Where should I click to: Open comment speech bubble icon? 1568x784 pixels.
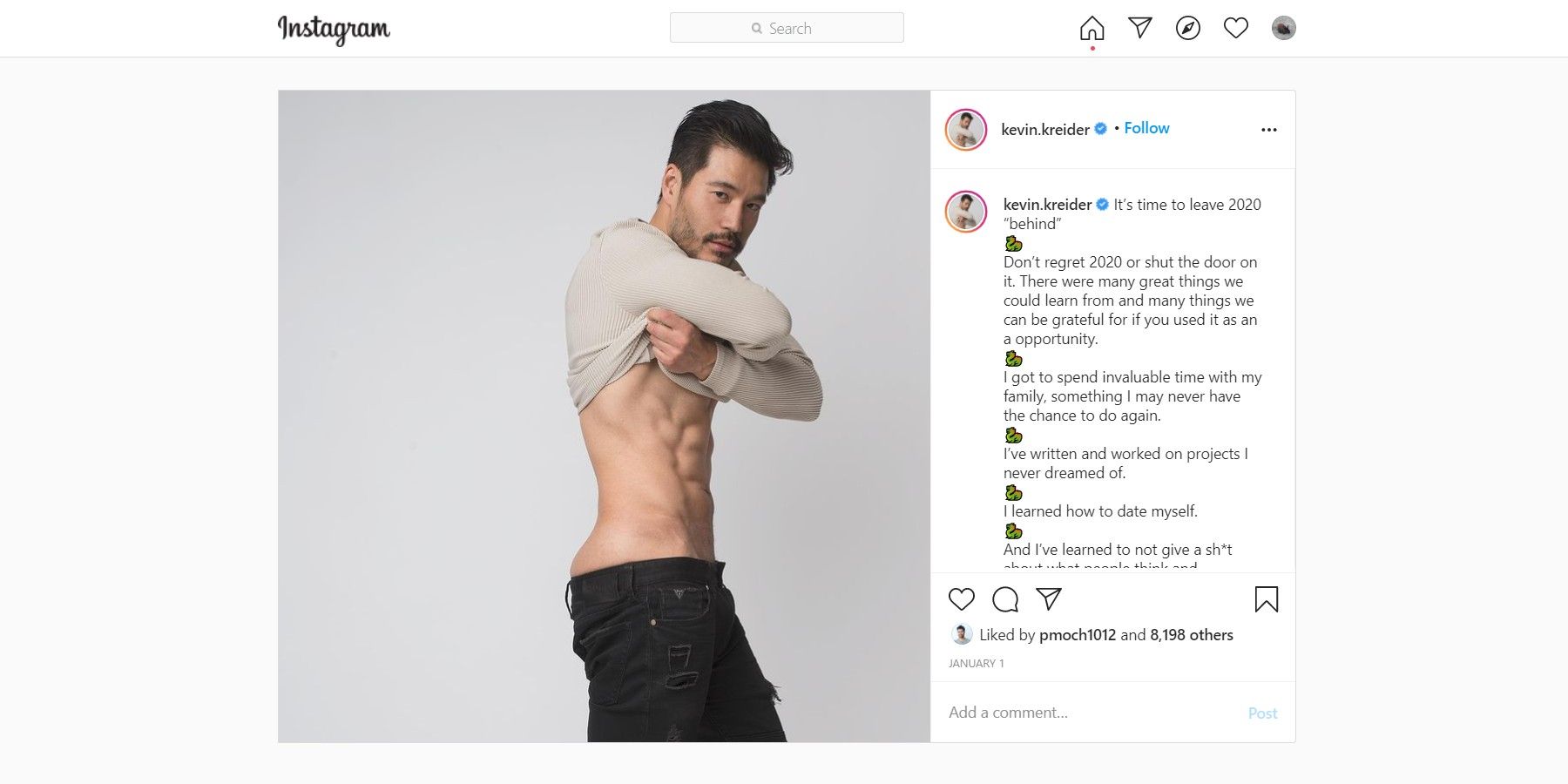pyautogui.click(x=1005, y=599)
